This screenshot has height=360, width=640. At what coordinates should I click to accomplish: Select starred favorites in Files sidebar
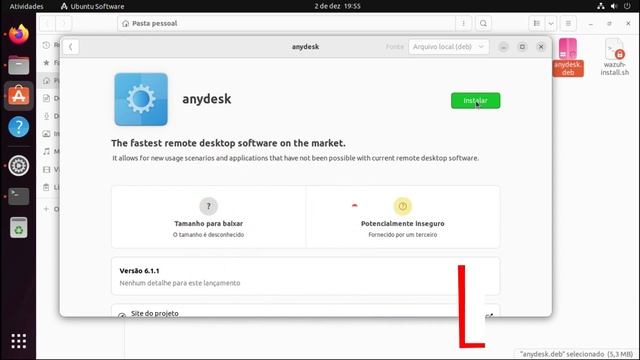coord(47,62)
